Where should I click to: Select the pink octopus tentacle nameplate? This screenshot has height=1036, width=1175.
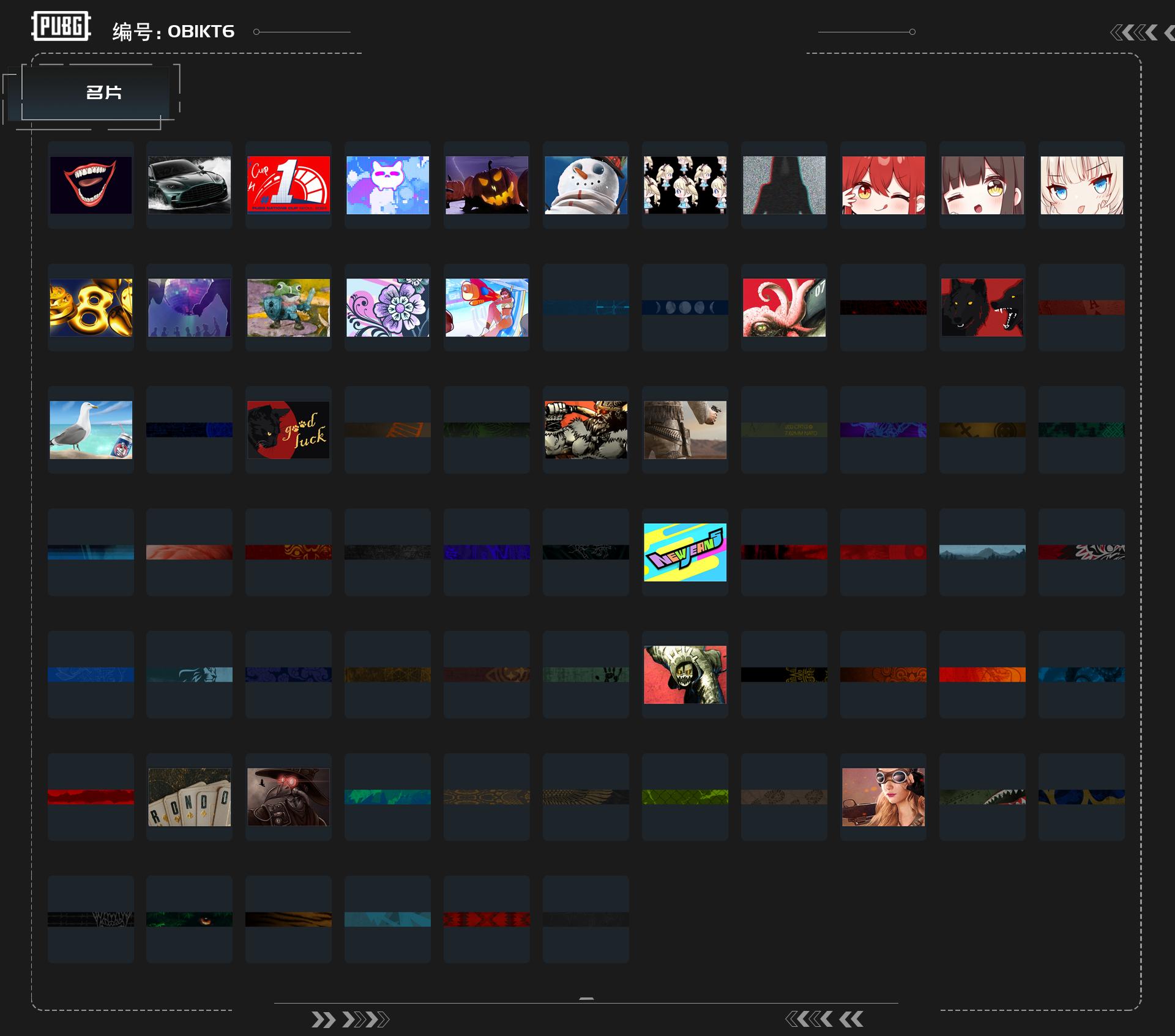784,307
